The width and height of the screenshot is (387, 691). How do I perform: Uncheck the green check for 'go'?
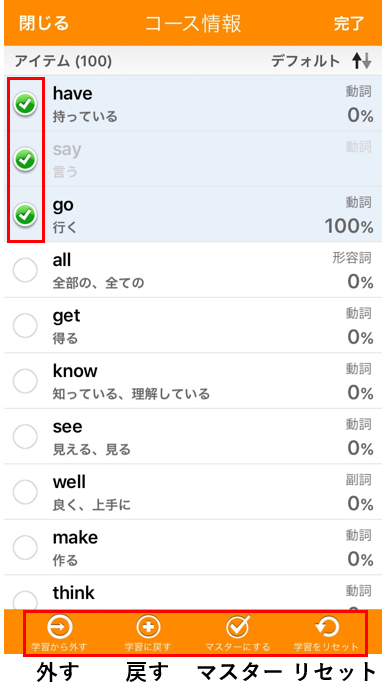[25, 215]
